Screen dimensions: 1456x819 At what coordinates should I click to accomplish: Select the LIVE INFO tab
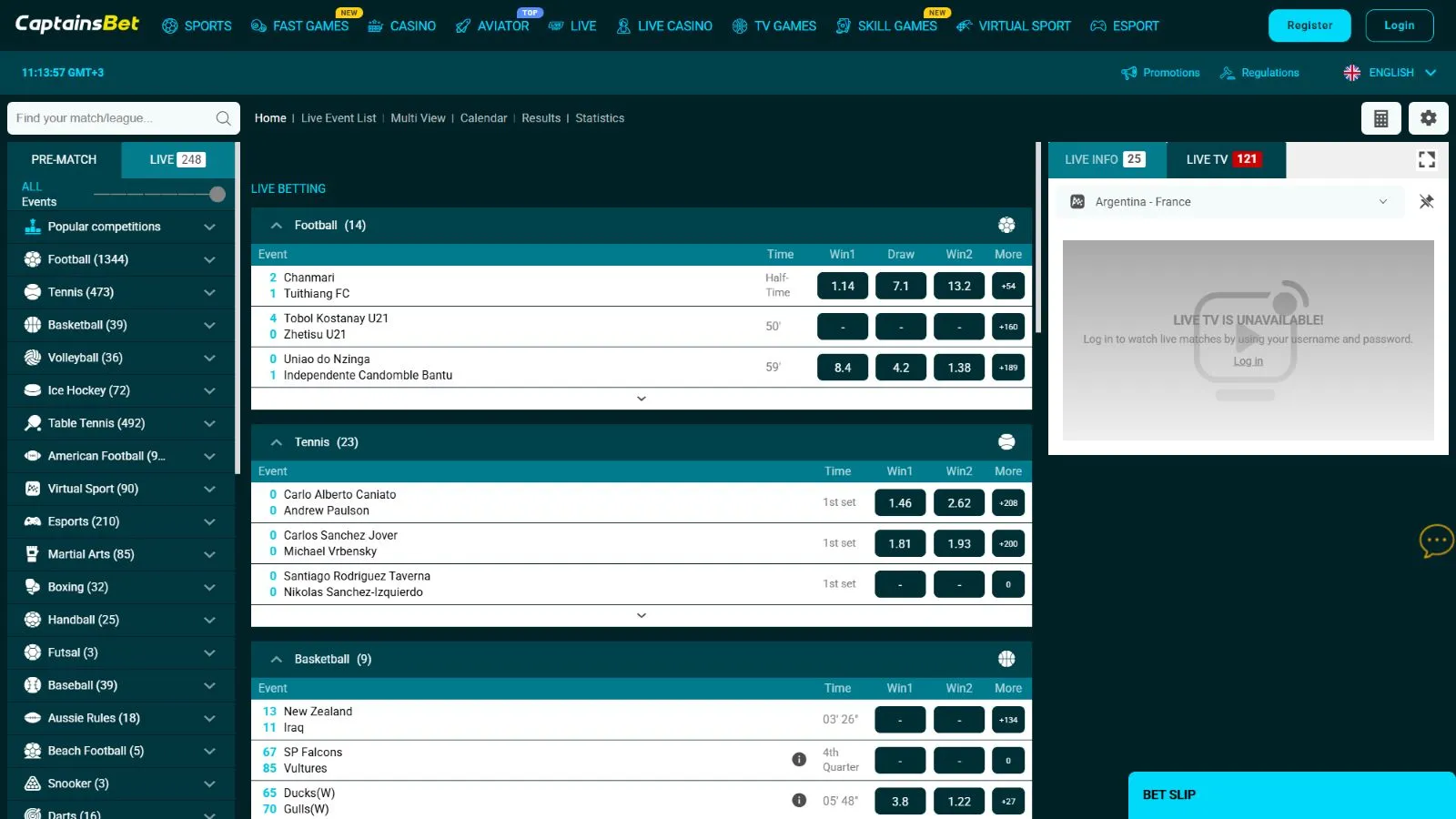pyautogui.click(x=1105, y=160)
